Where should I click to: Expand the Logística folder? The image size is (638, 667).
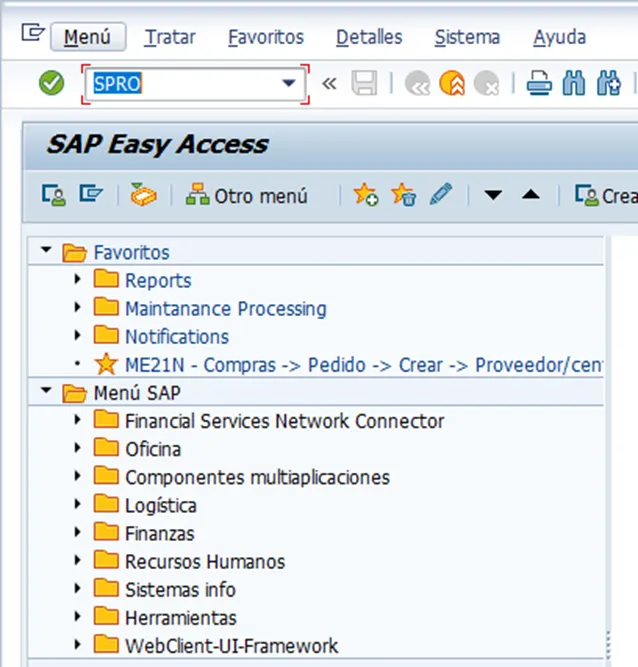point(77,504)
